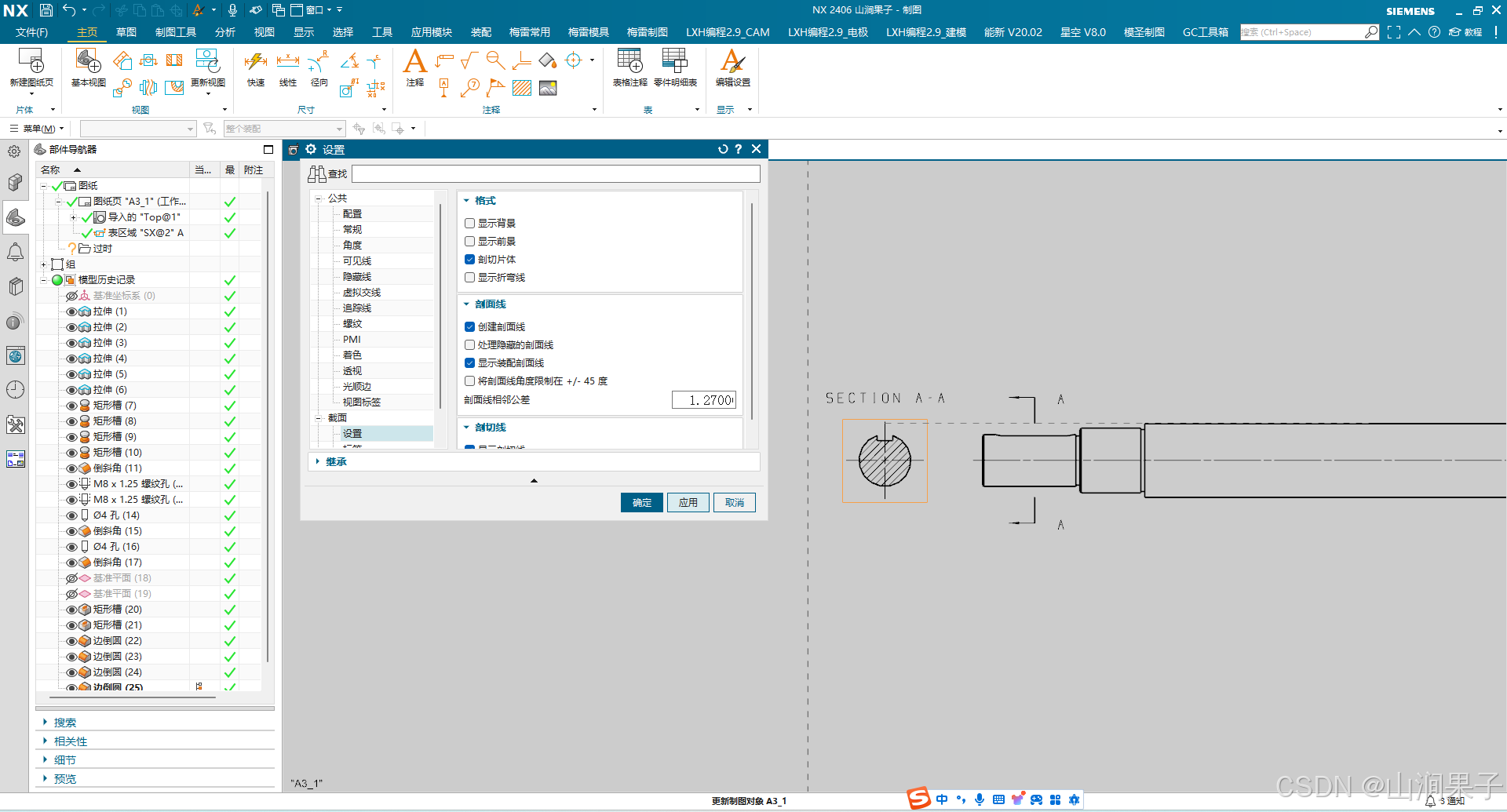
Task: Open help with the 设置 dialog question mark
Action: tap(739, 149)
